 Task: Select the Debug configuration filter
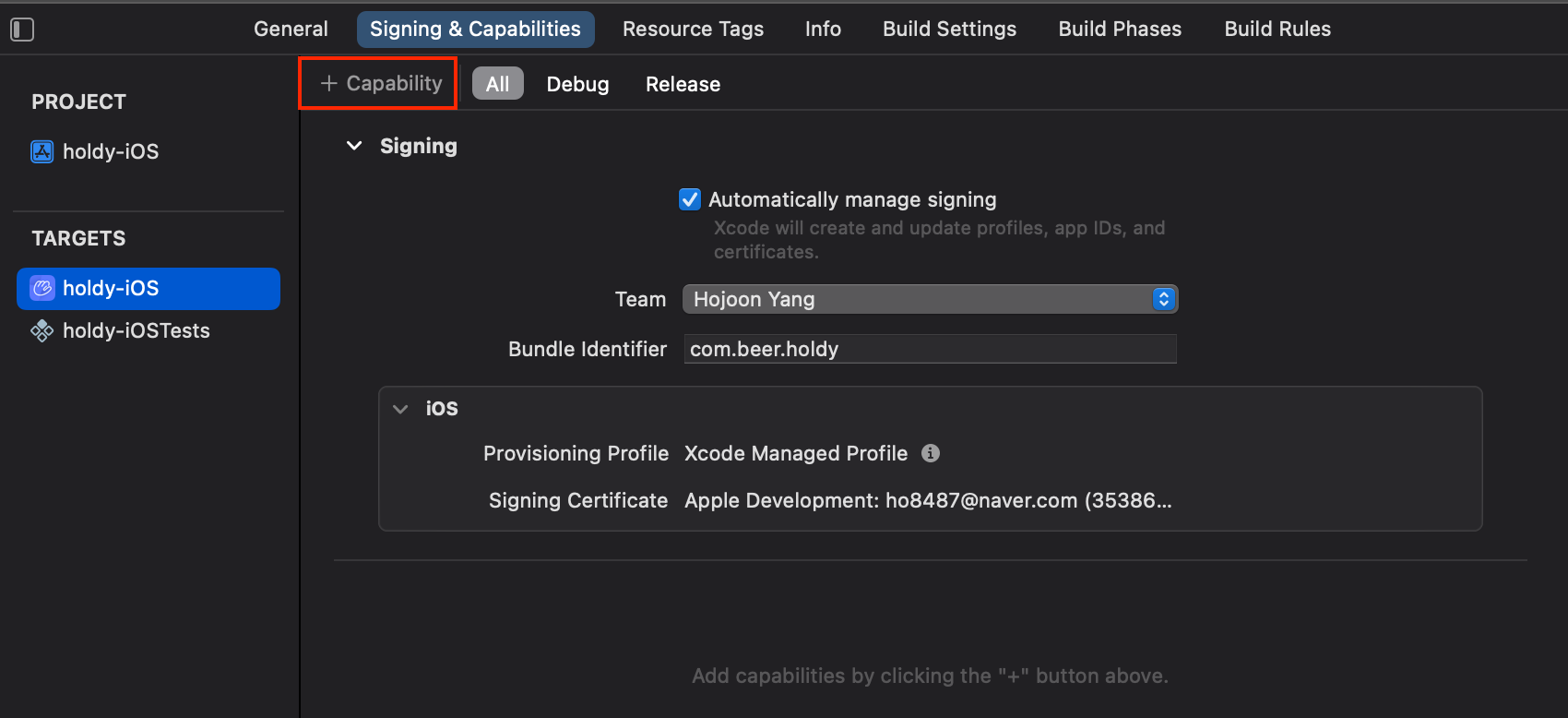pos(577,84)
